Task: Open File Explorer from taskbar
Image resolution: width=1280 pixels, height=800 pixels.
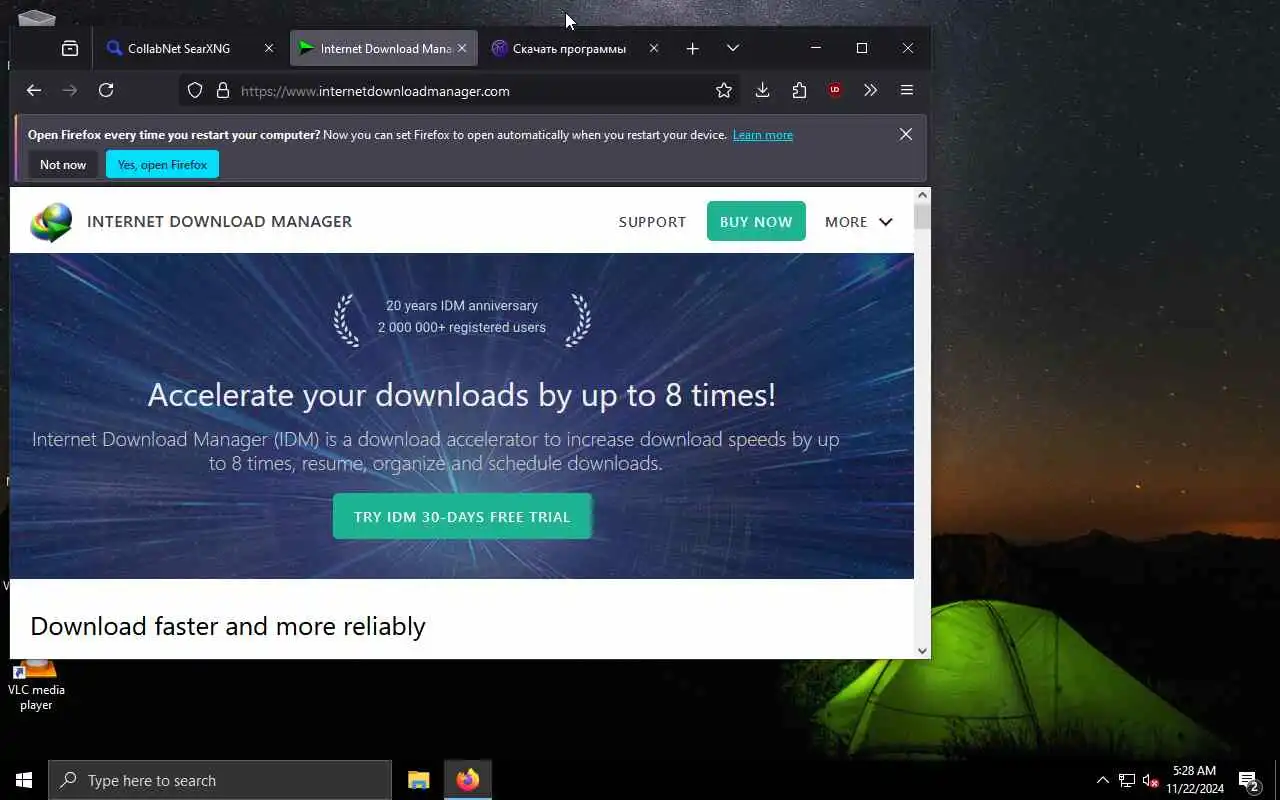Action: pos(418,780)
